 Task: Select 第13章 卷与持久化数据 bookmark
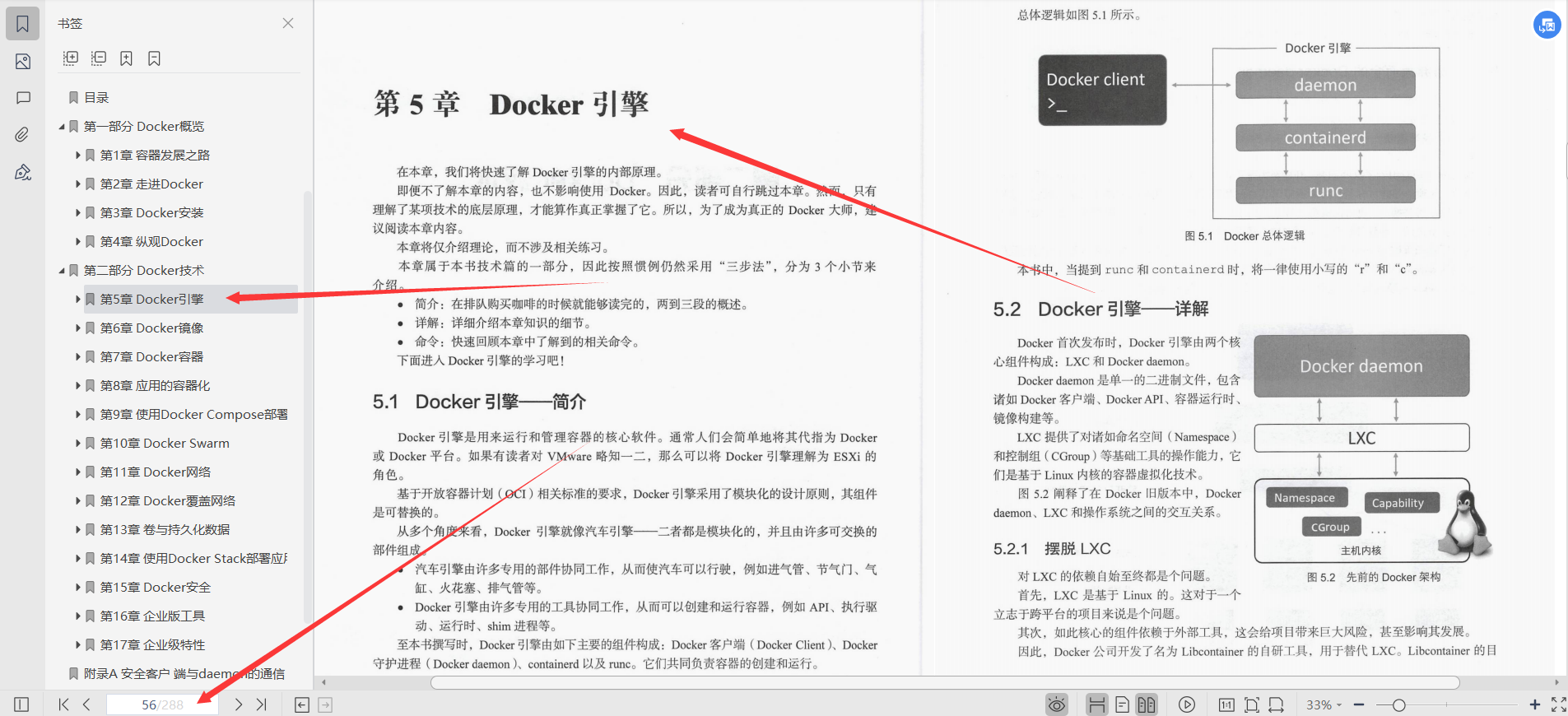pos(165,529)
